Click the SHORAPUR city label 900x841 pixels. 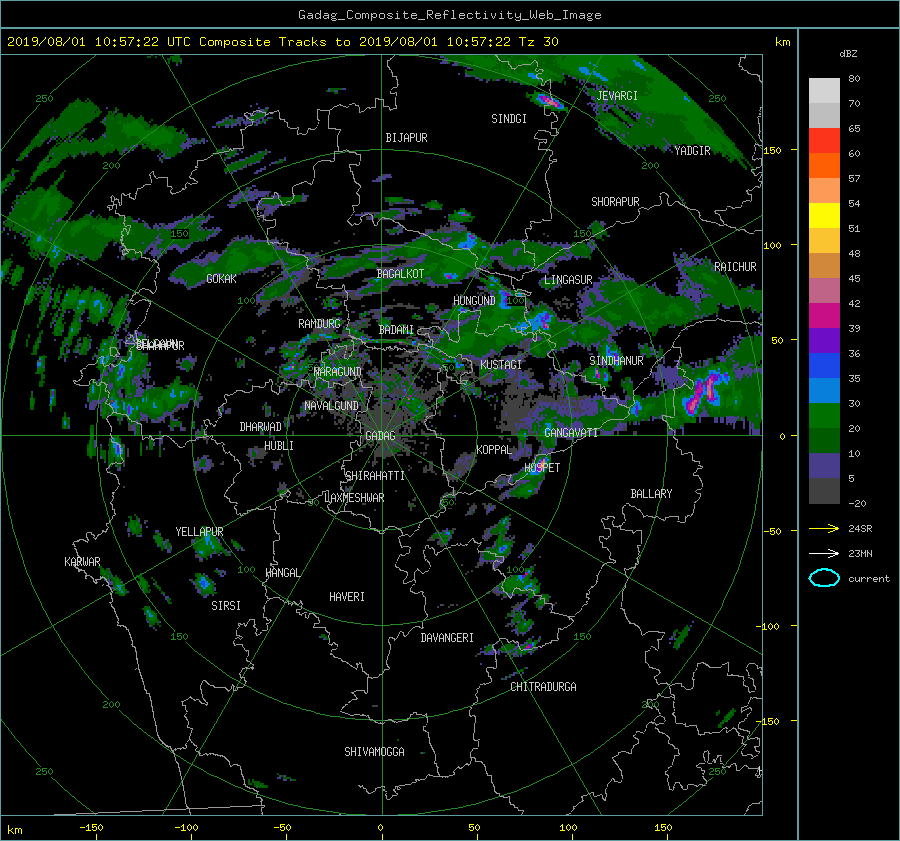pos(615,202)
